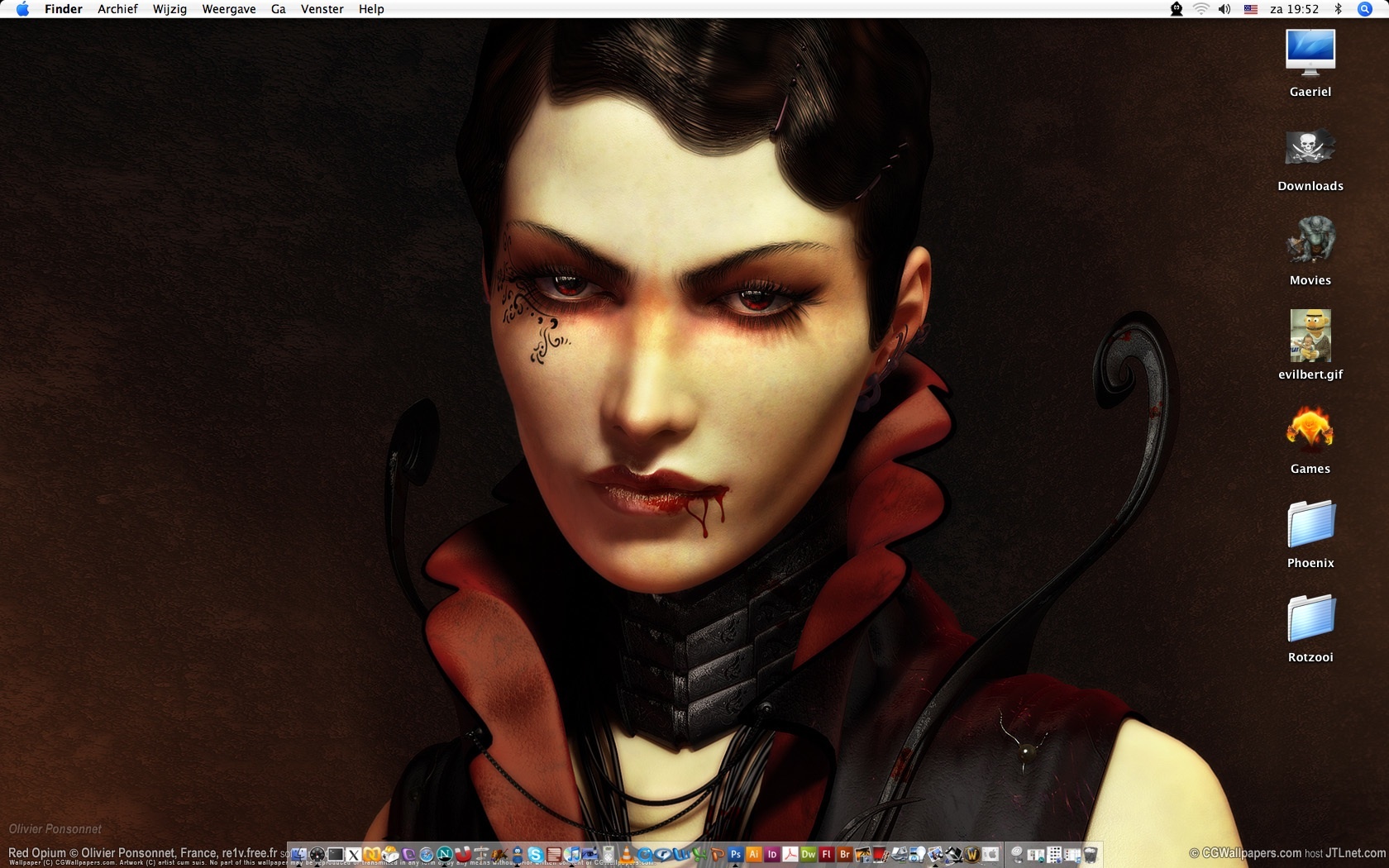Open the Apple menu
The image size is (1389, 868).
coord(22,9)
